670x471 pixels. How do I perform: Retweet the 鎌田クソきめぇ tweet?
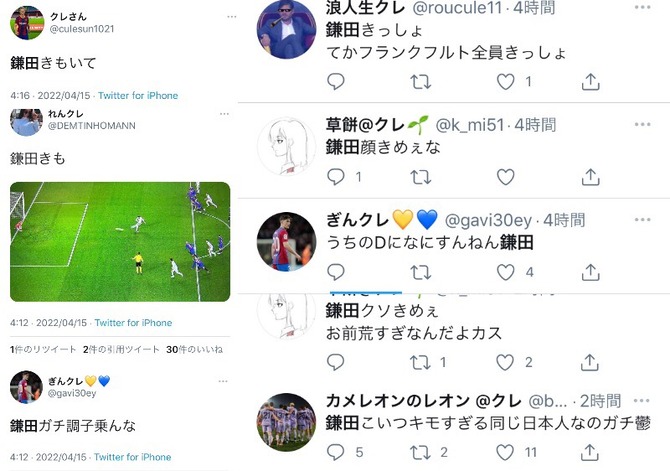point(420,362)
